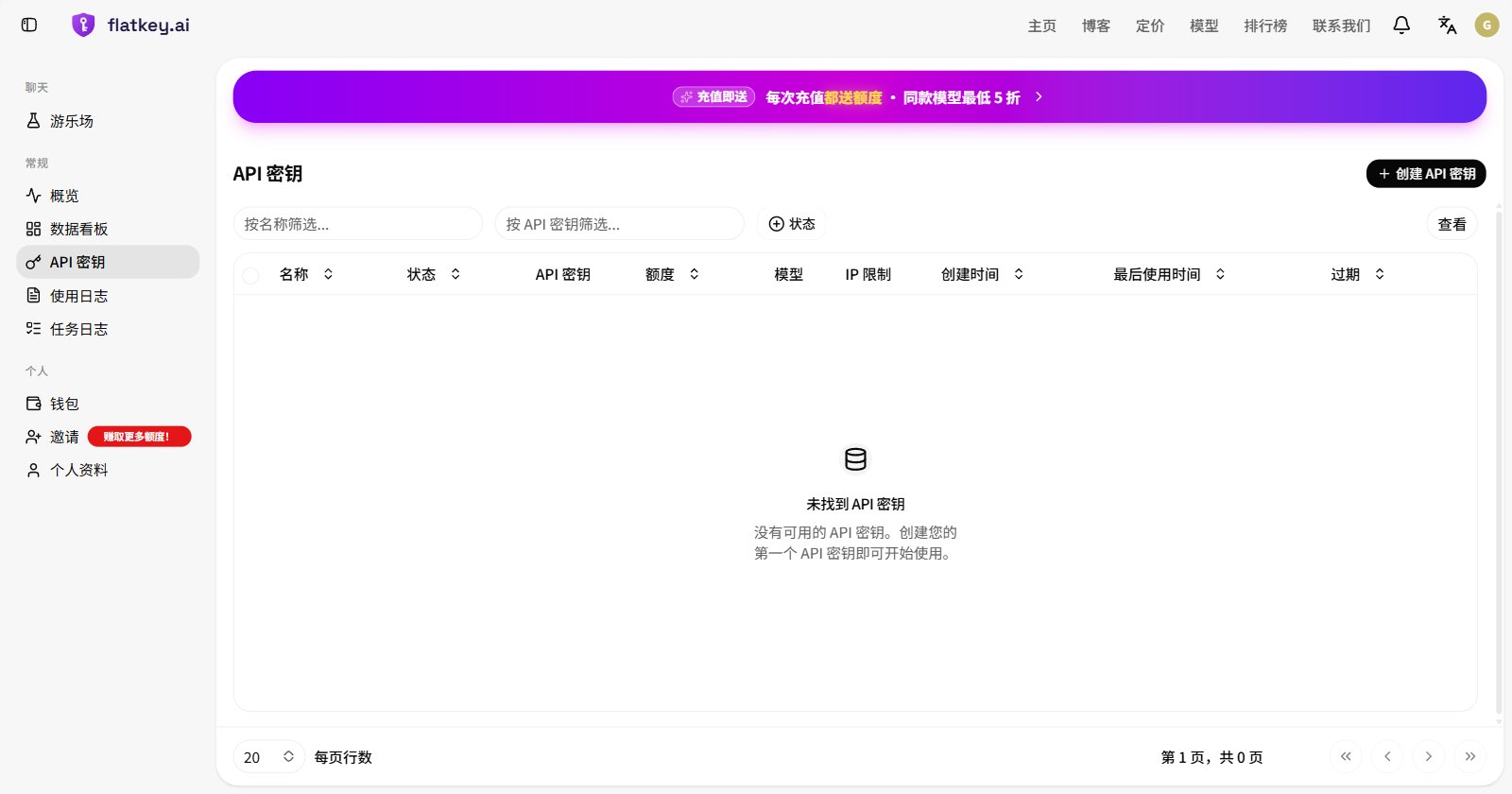
Task: Sort by 最后使用时间 column
Action: (x=1169, y=274)
